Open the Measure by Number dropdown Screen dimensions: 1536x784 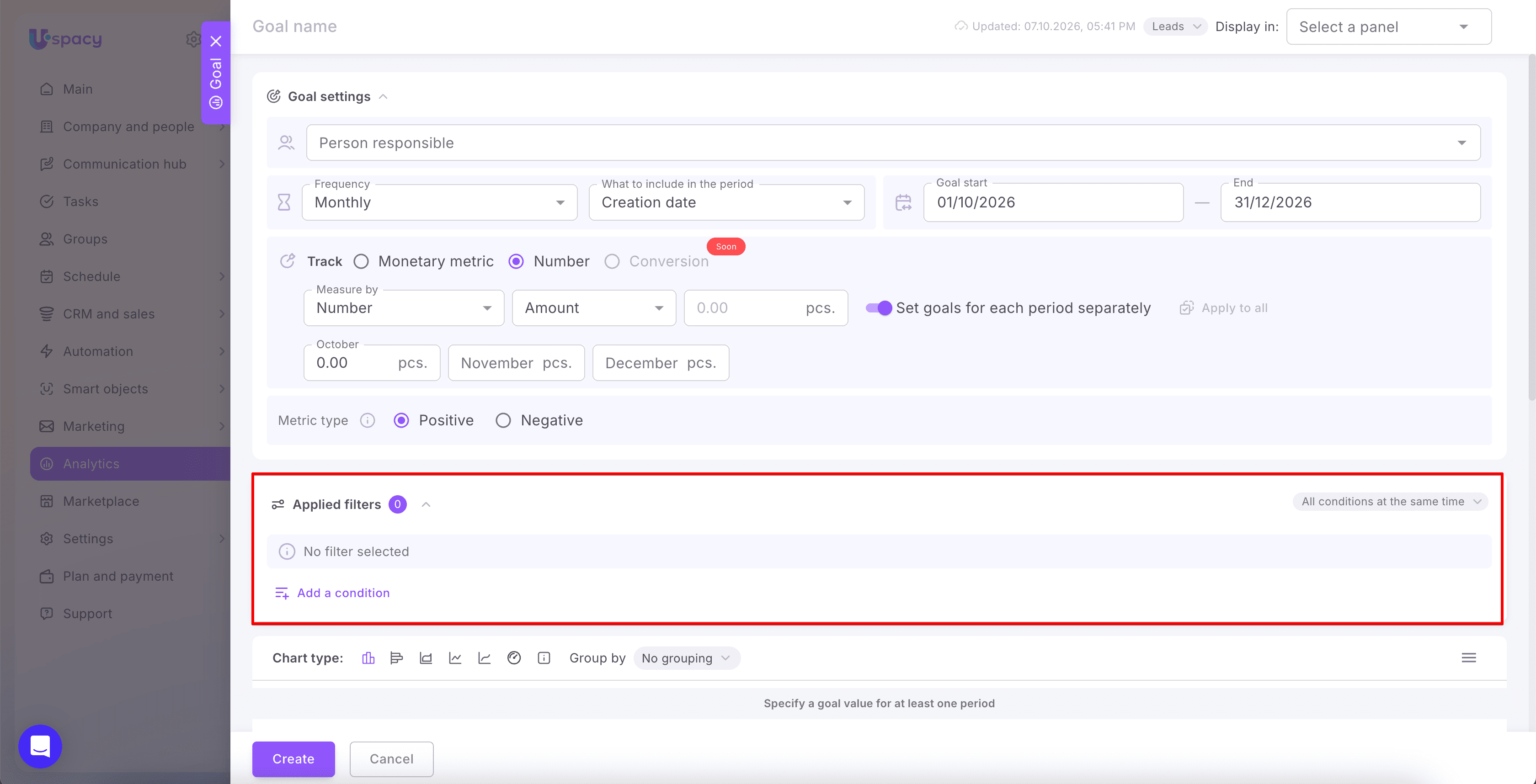[404, 308]
